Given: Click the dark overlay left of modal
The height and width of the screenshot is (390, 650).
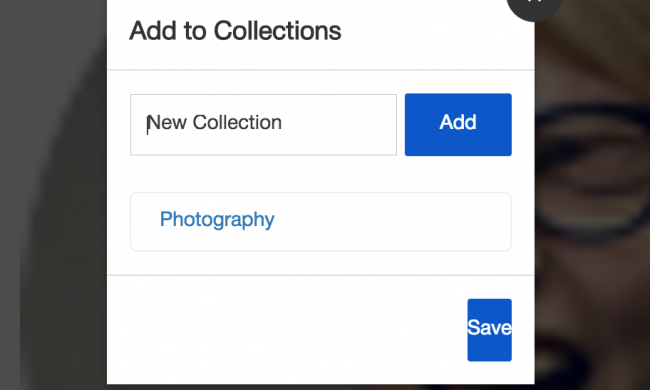Looking at the screenshot, I should [x=53, y=195].
